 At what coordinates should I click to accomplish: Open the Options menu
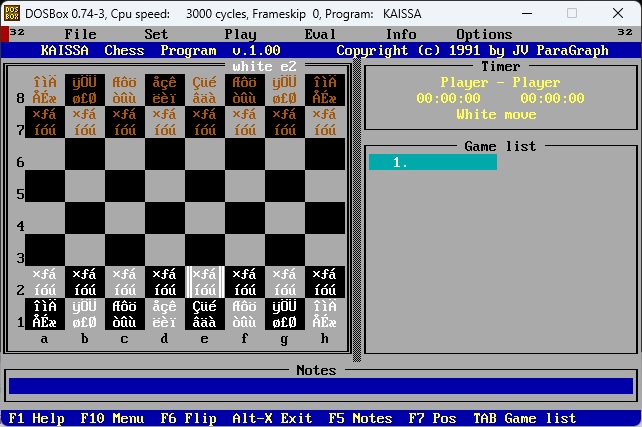[484, 34]
